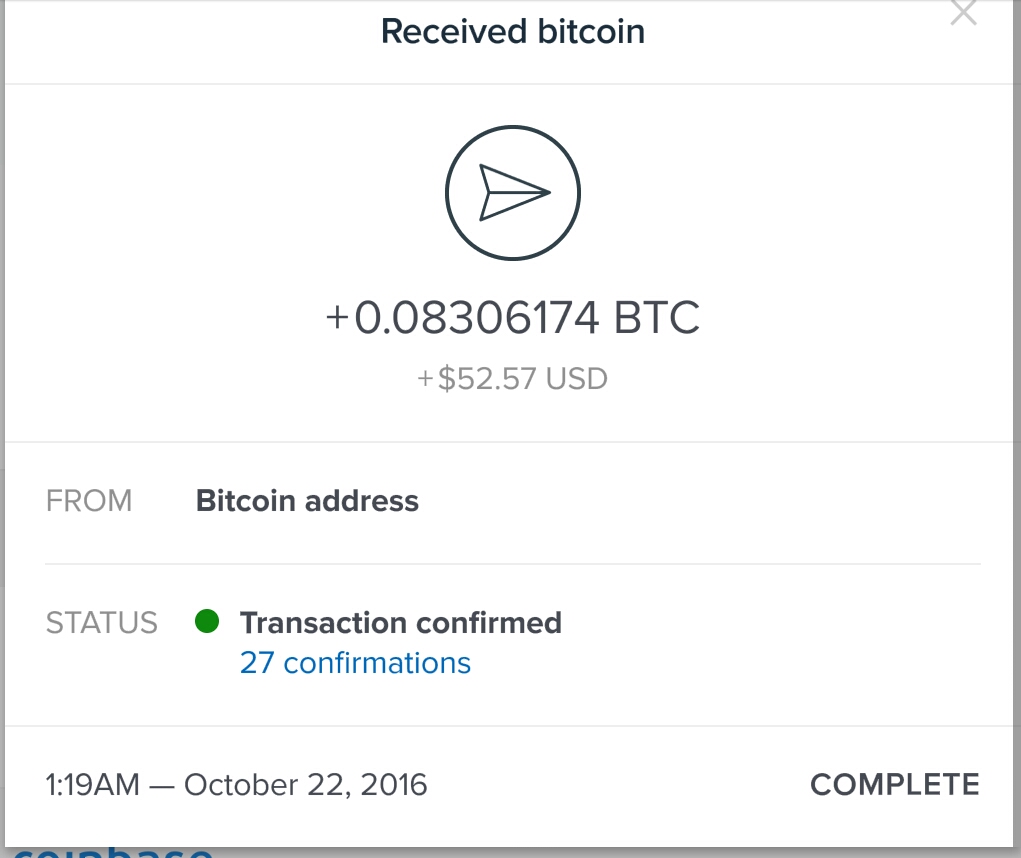Click the COMPLETE status label
Viewport: 1021px width, 858px height.
click(x=894, y=785)
